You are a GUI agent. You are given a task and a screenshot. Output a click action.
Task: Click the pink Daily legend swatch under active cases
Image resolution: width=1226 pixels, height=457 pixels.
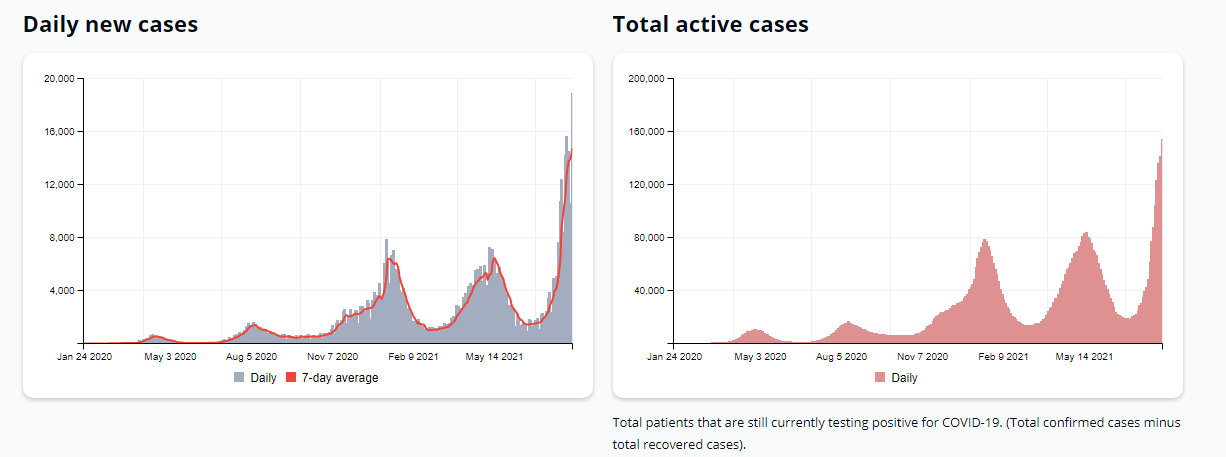[x=880, y=378]
